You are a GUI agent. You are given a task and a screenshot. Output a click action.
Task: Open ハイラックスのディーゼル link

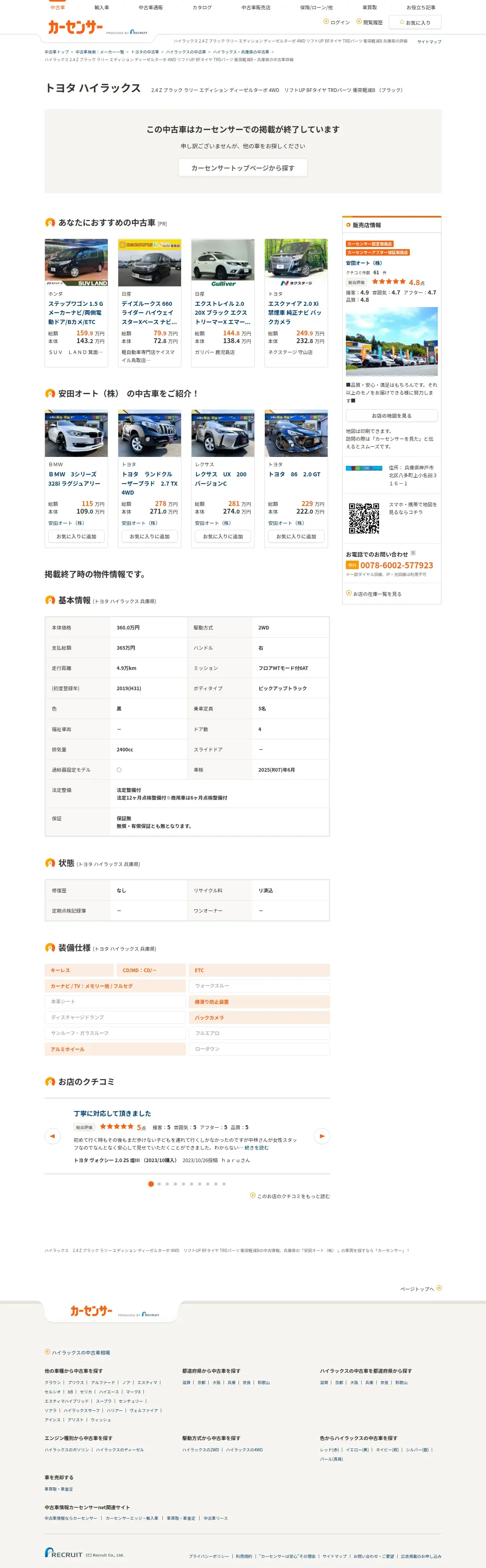(120, 1450)
